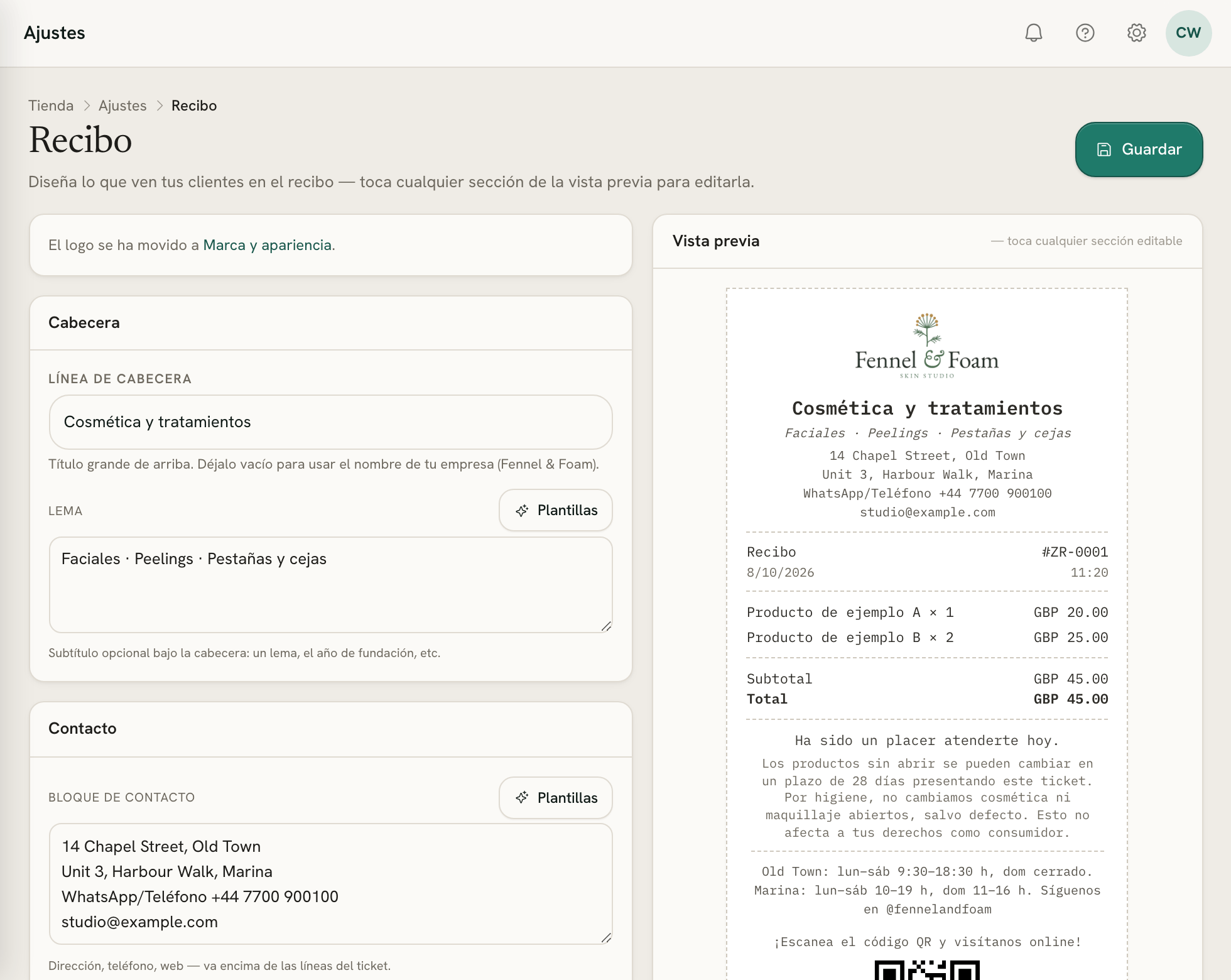Click the Producto de ejemplo B row
The width and height of the screenshot is (1231, 980).
927,638
